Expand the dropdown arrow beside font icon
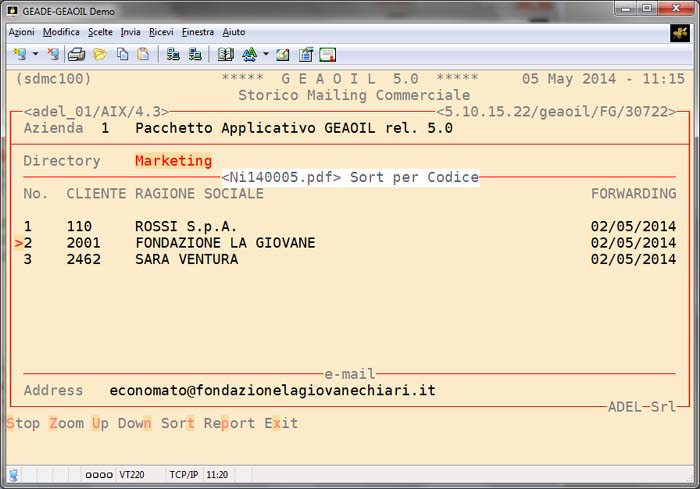 pos(265,54)
